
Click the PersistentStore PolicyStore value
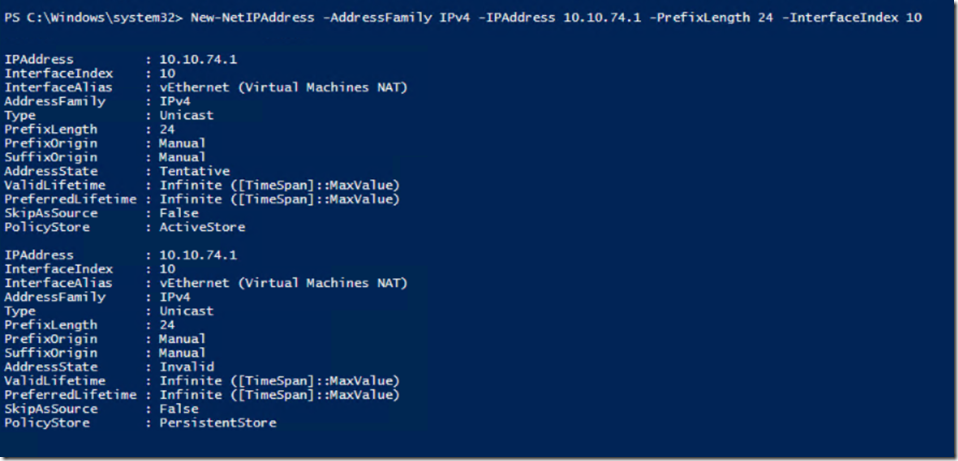[218, 423]
